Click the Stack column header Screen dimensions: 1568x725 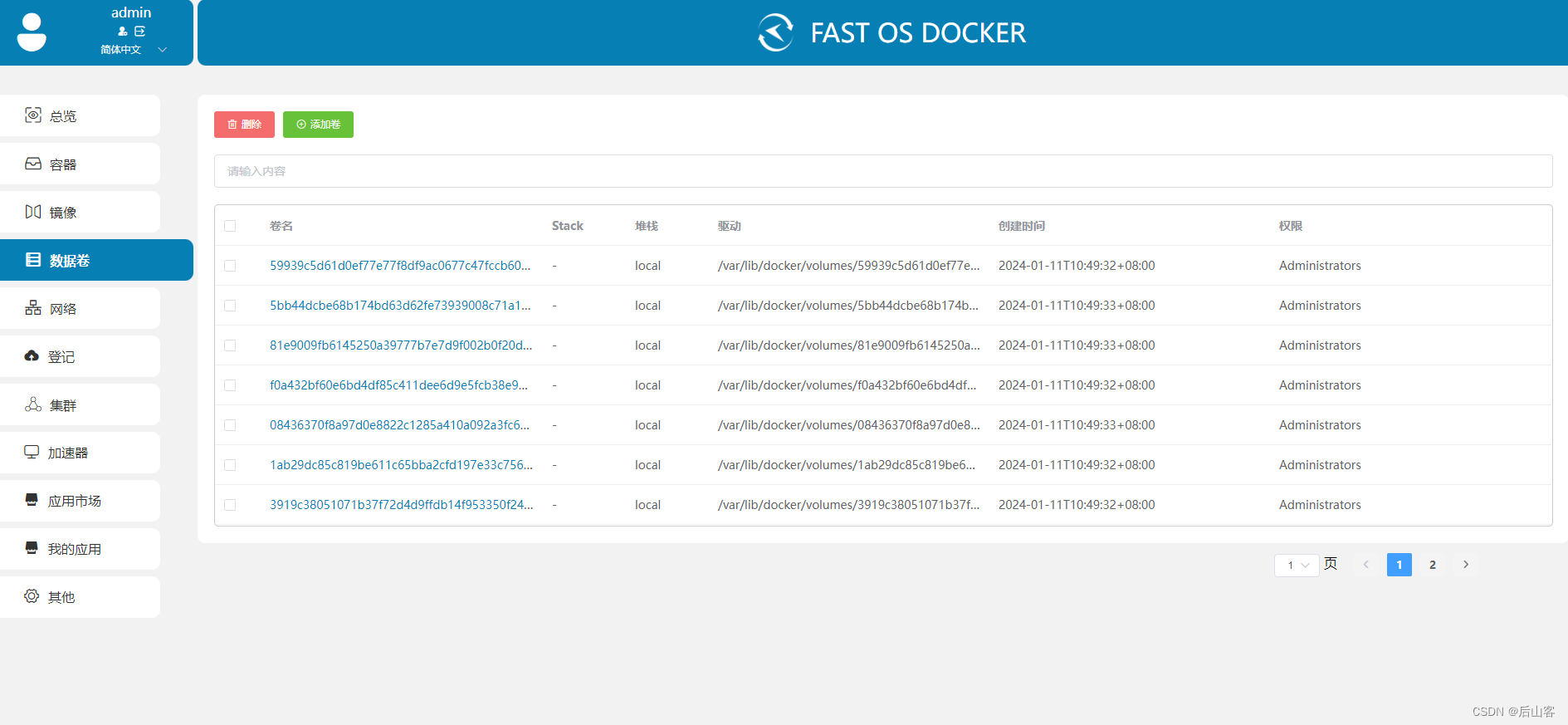(568, 226)
